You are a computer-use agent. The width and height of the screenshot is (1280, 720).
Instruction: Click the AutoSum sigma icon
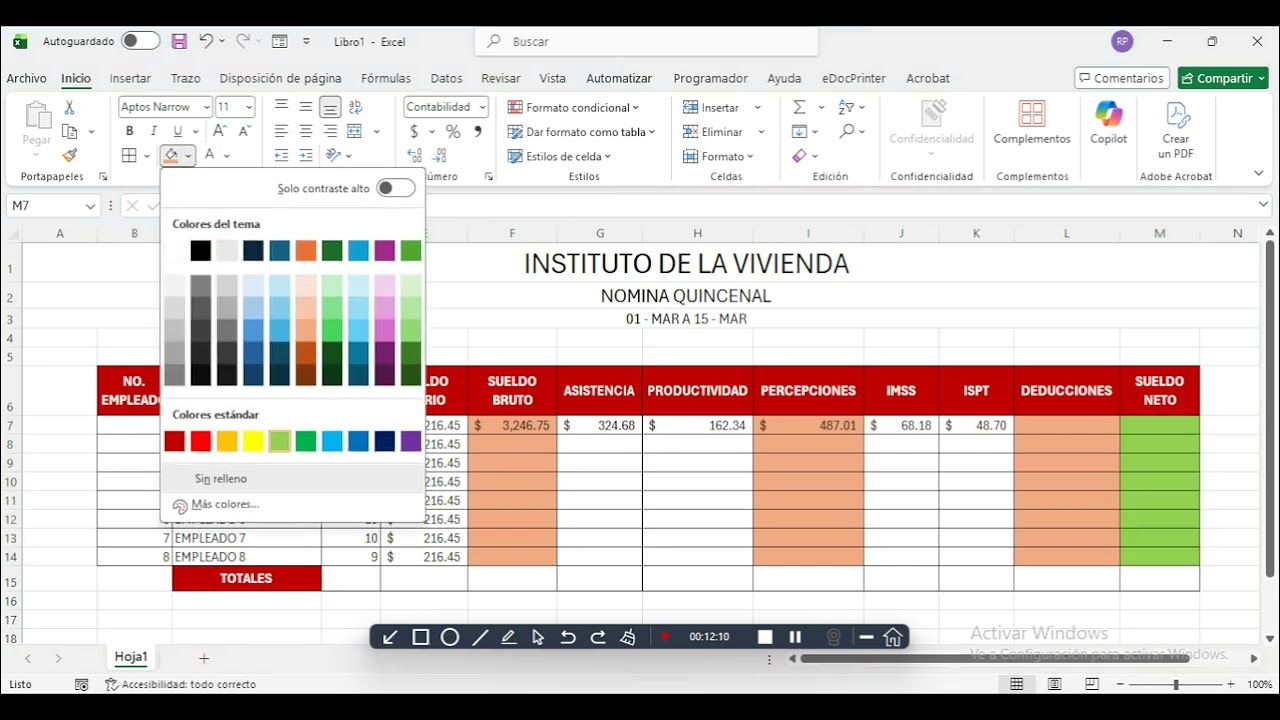tap(799, 107)
